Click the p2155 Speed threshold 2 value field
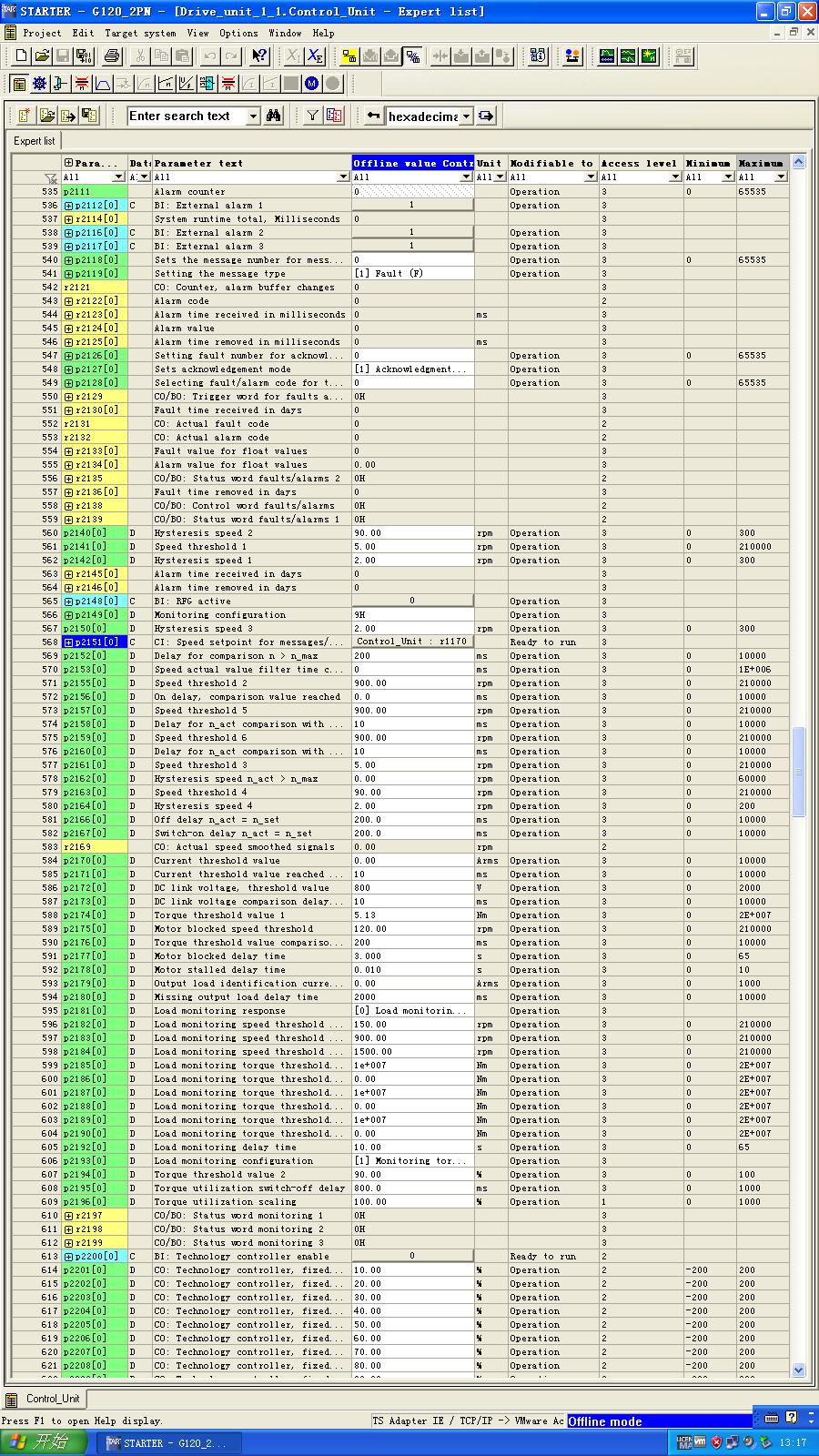 tap(412, 683)
